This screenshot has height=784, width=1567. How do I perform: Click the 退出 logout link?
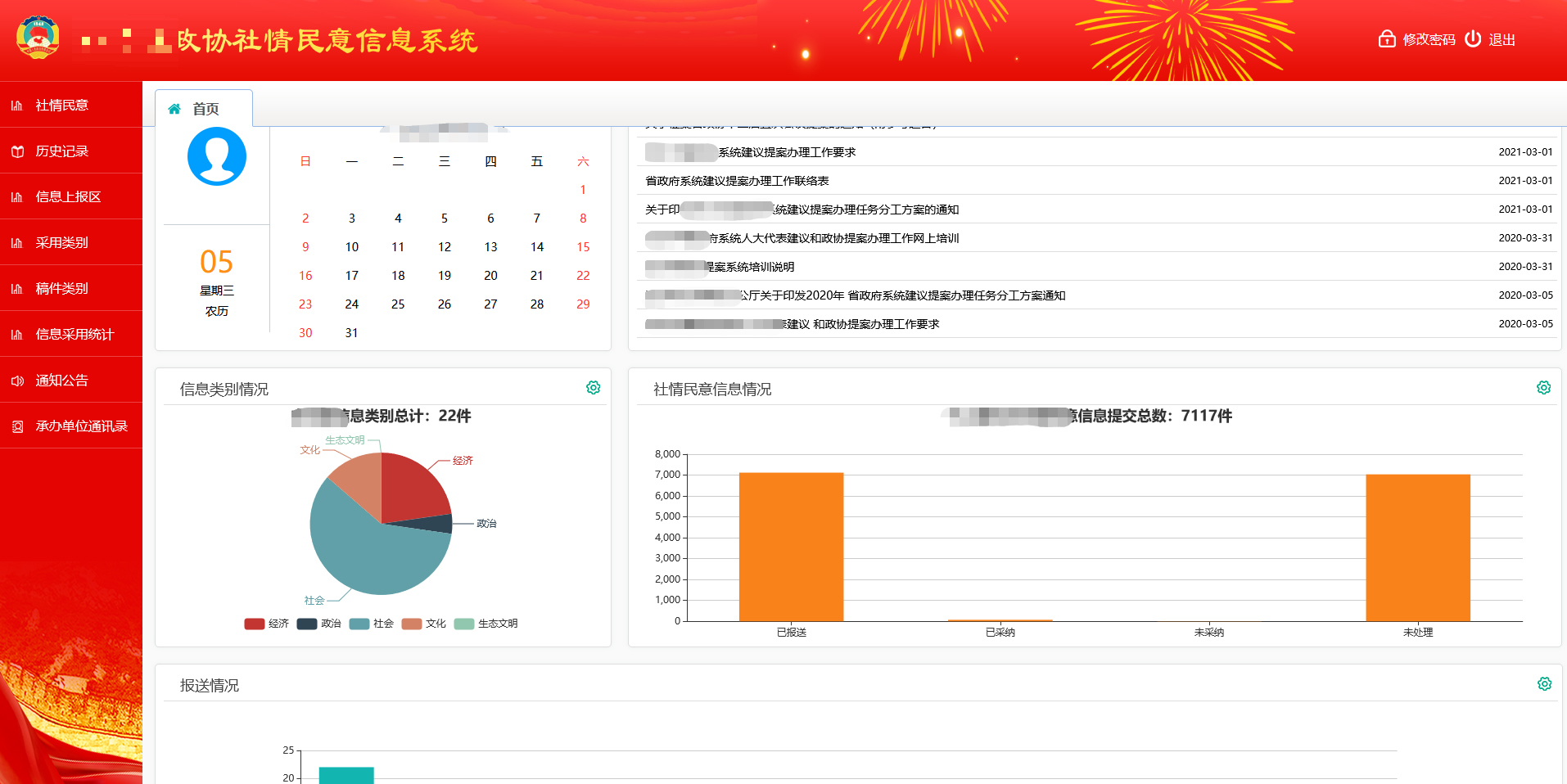tap(1502, 39)
